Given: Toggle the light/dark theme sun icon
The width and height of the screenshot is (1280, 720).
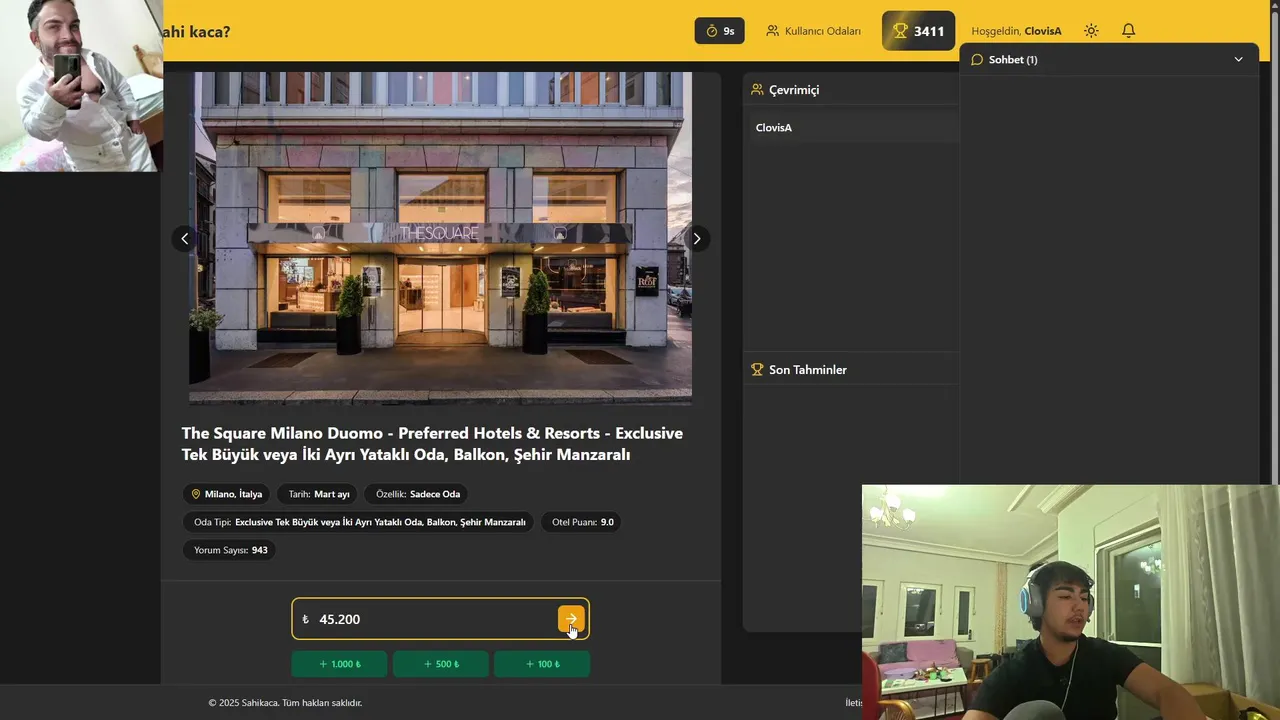Looking at the screenshot, I should tap(1091, 31).
